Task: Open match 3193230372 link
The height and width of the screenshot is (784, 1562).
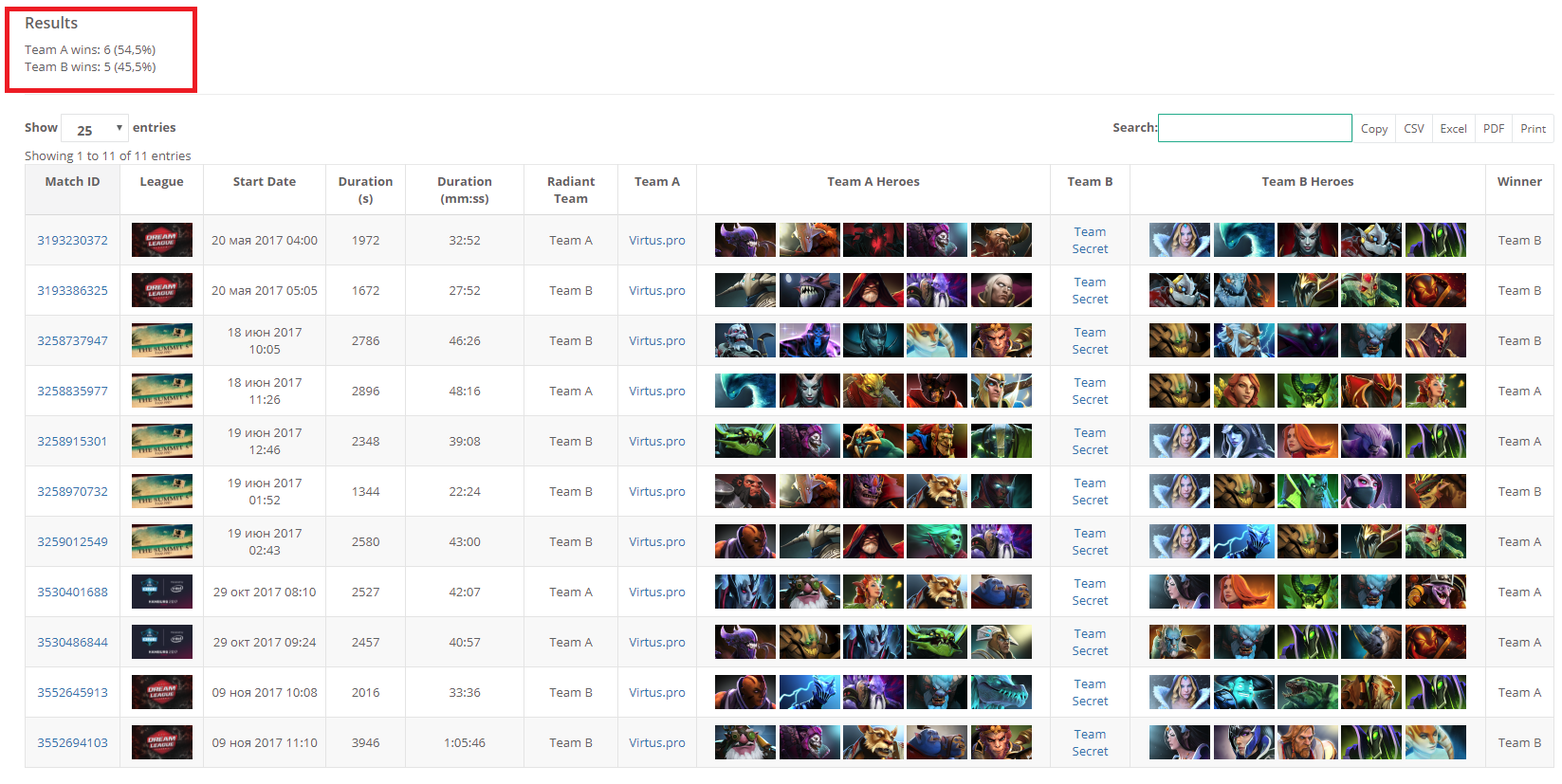Action: 72,240
